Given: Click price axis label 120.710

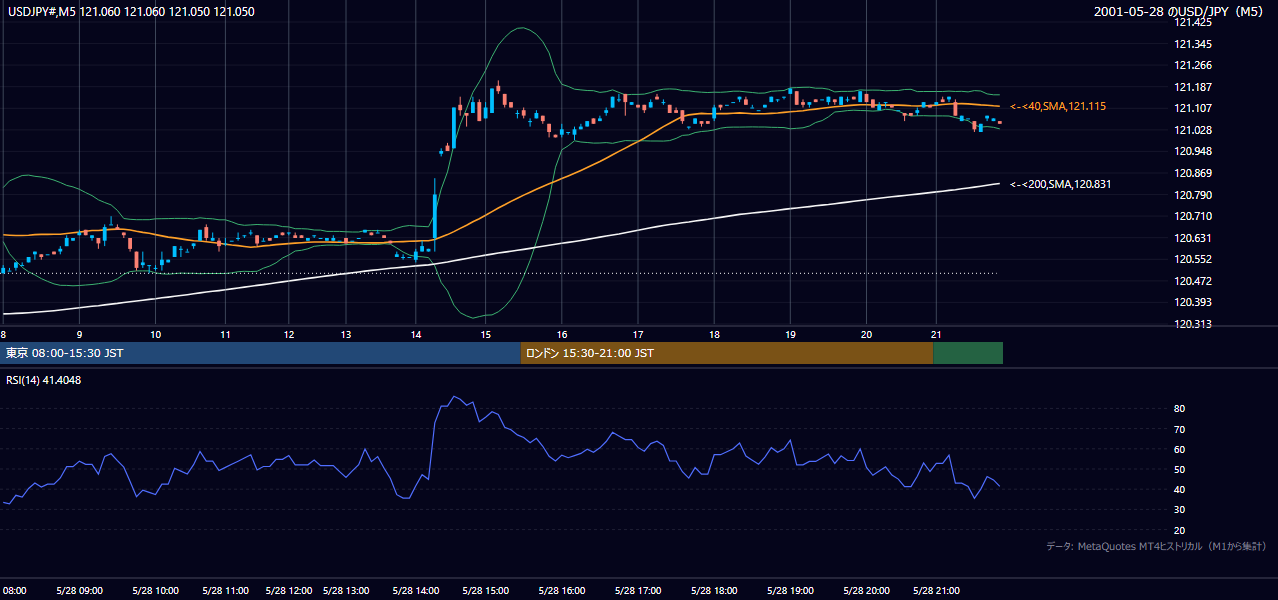Looking at the screenshot, I should click(x=1193, y=216).
